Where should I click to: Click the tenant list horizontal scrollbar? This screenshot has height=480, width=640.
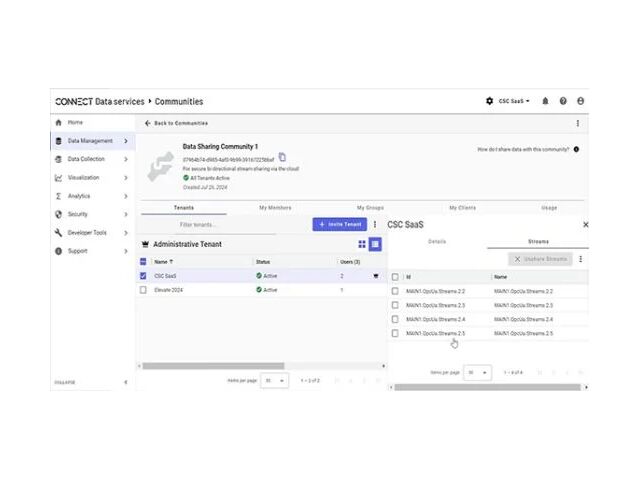coord(250,365)
